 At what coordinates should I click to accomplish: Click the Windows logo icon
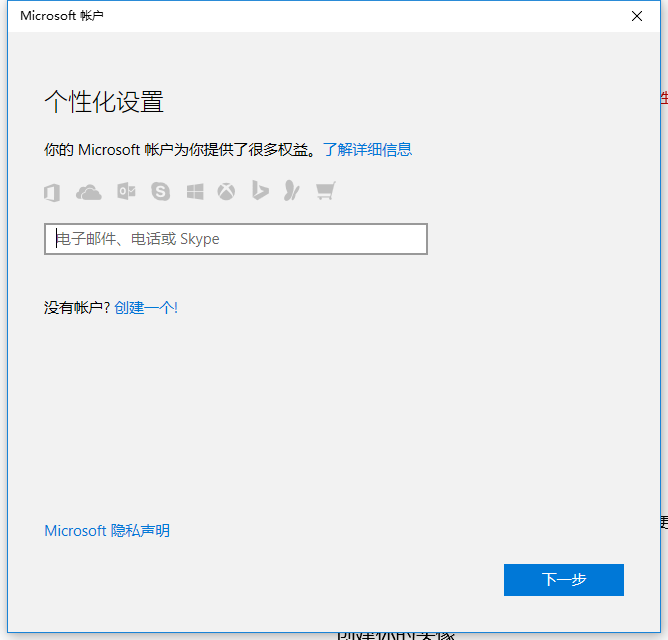(x=194, y=191)
